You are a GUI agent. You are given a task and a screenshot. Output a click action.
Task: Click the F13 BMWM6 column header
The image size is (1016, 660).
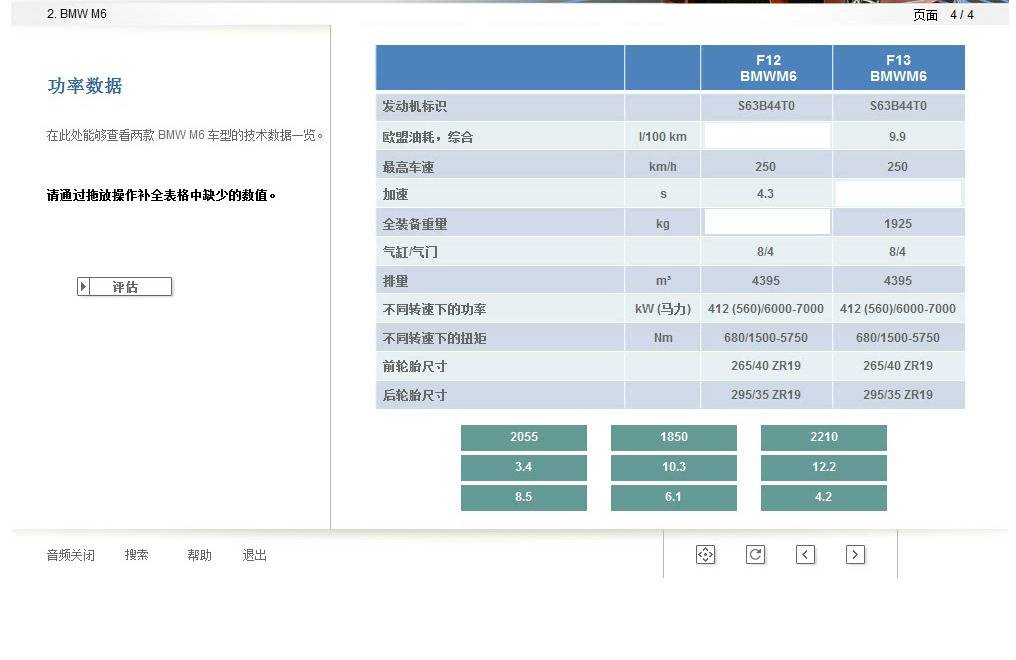point(899,68)
